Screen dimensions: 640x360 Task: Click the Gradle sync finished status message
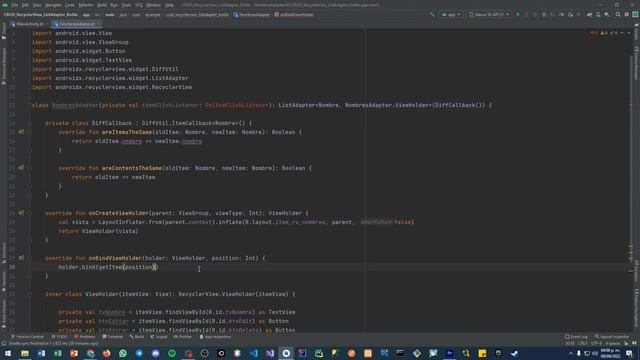pos(53,344)
